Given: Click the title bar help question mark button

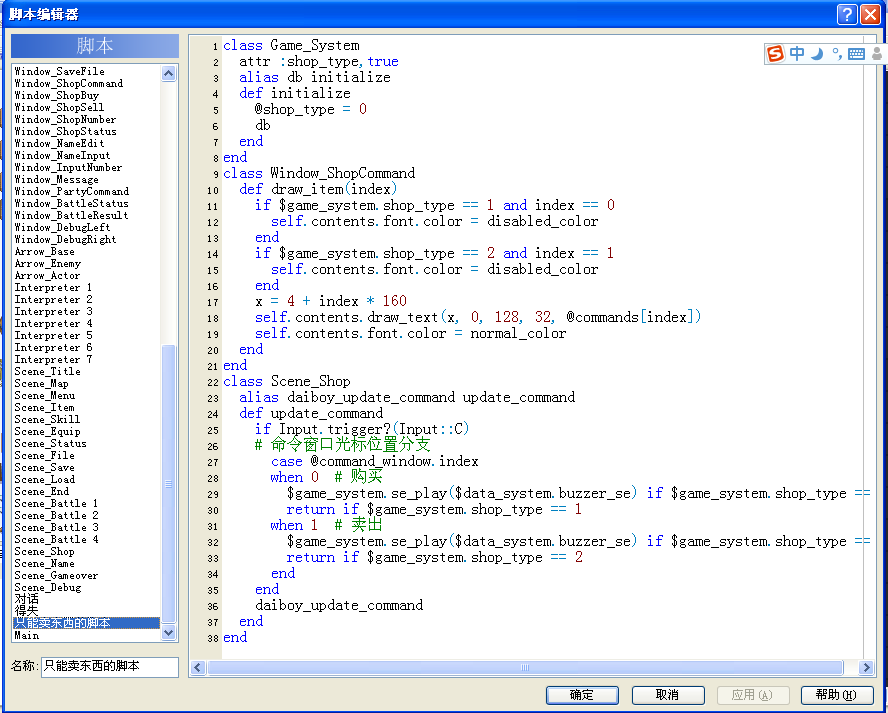Looking at the screenshot, I should (847, 14).
